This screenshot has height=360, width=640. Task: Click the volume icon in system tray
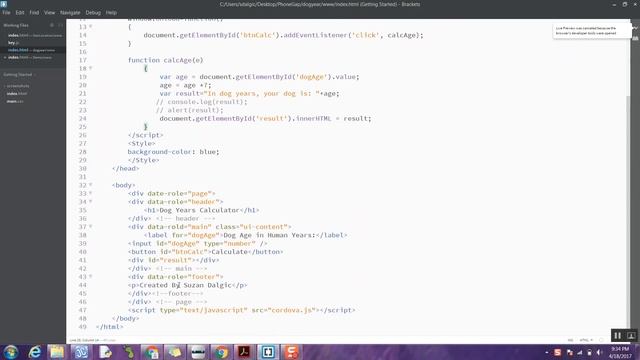point(600,352)
